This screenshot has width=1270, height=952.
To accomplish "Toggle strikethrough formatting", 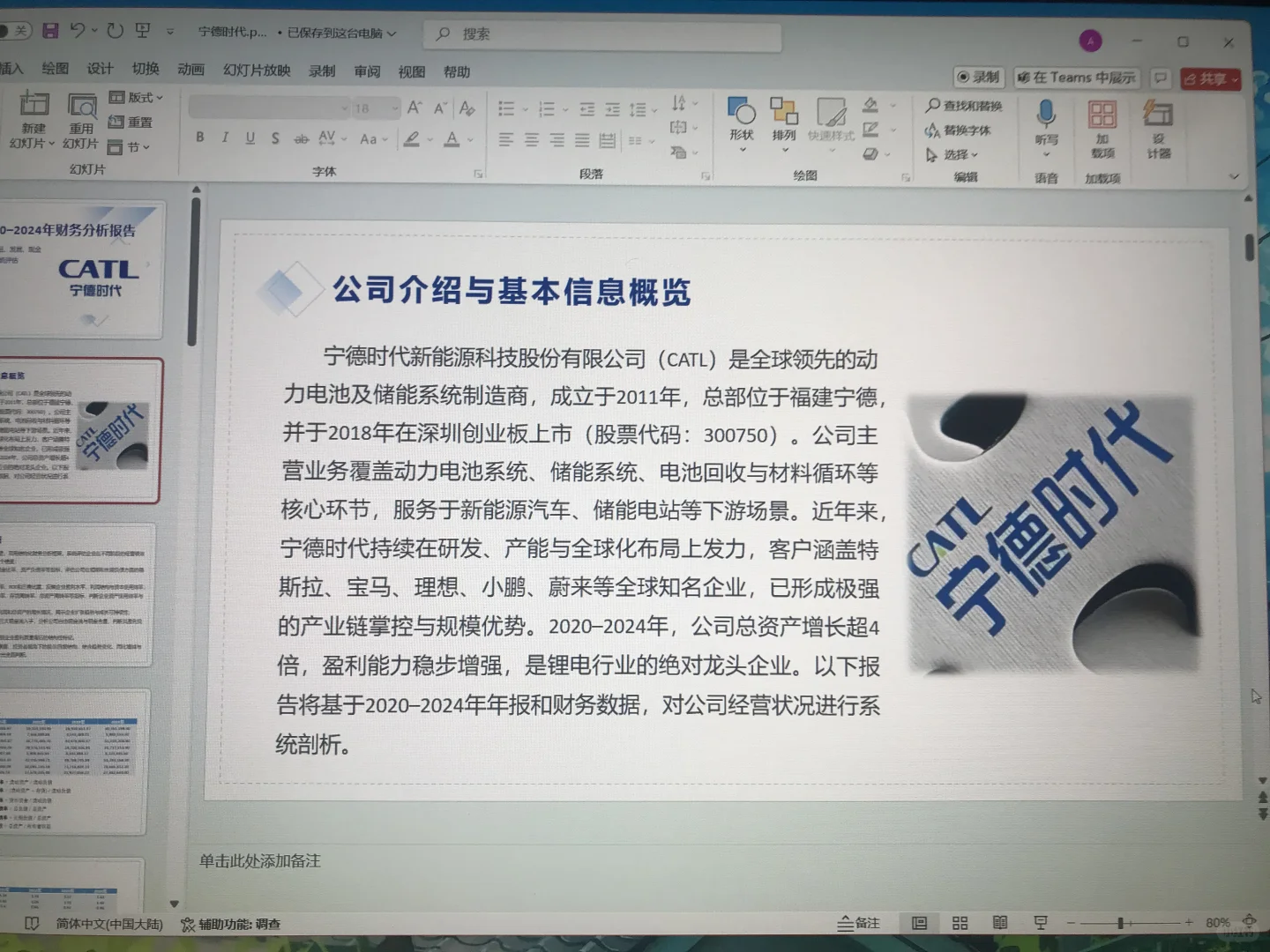I will coord(301,138).
